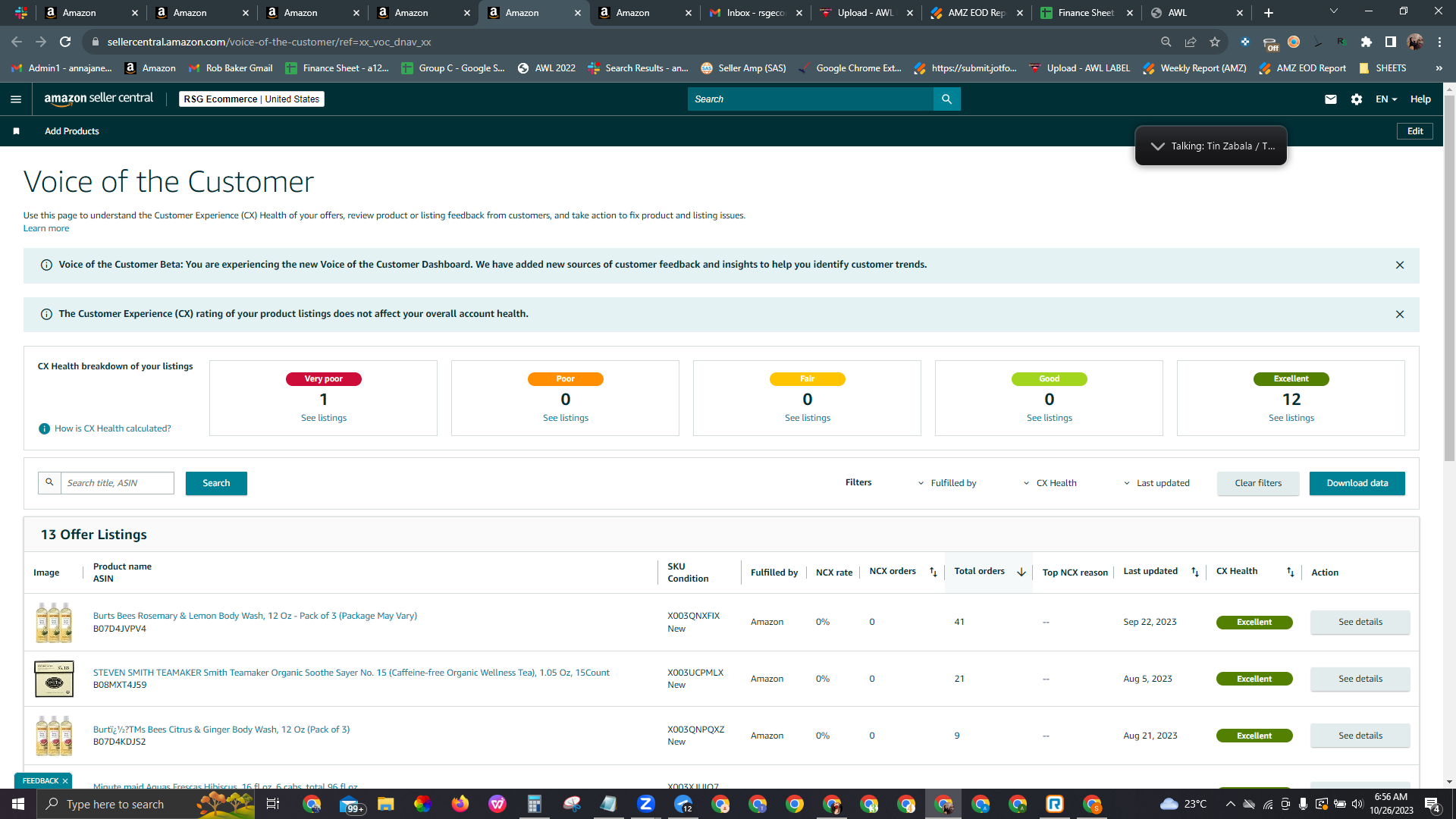See details for STEVEN SMITH TEAMAKER tea

point(1360,679)
